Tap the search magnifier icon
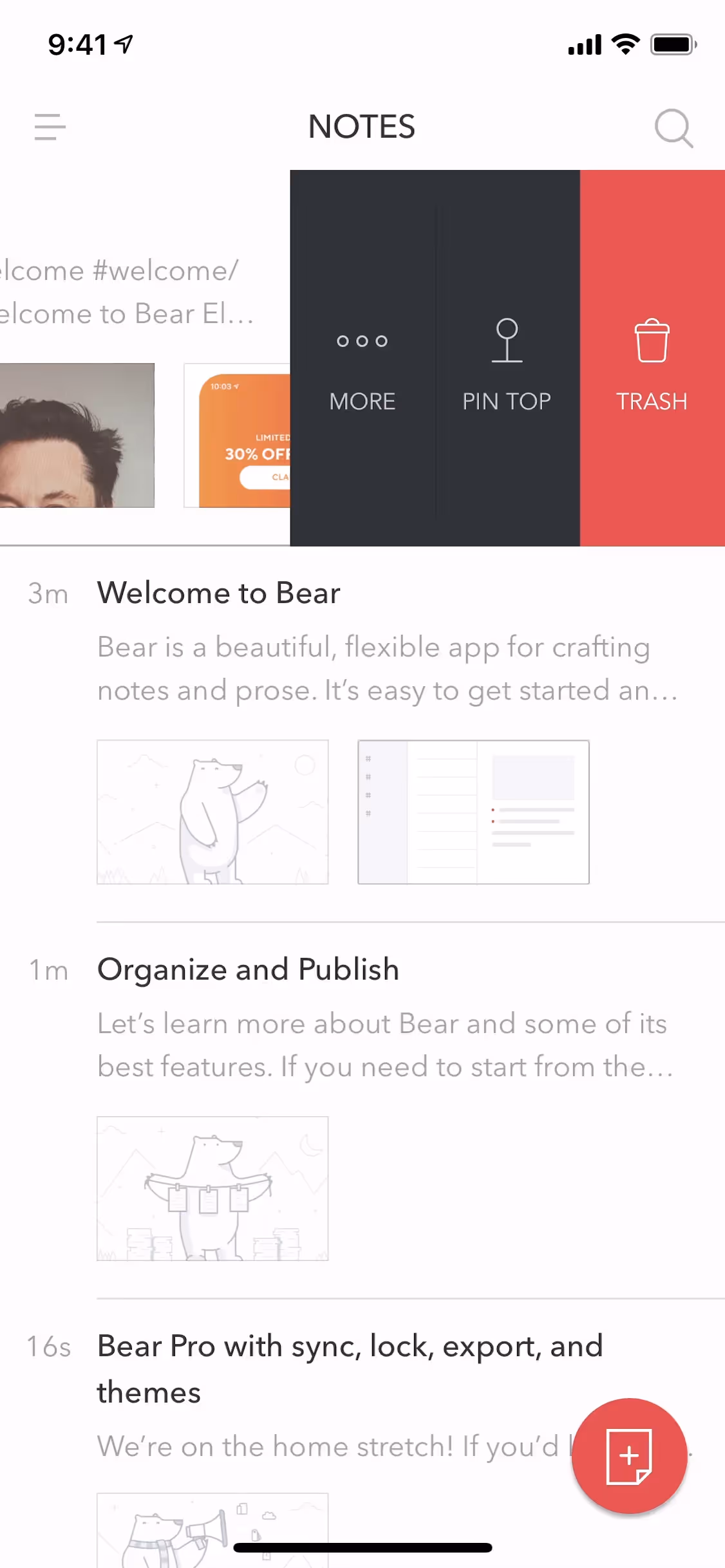725x1568 pixels. pyautogui.click(x=673, y=128)
